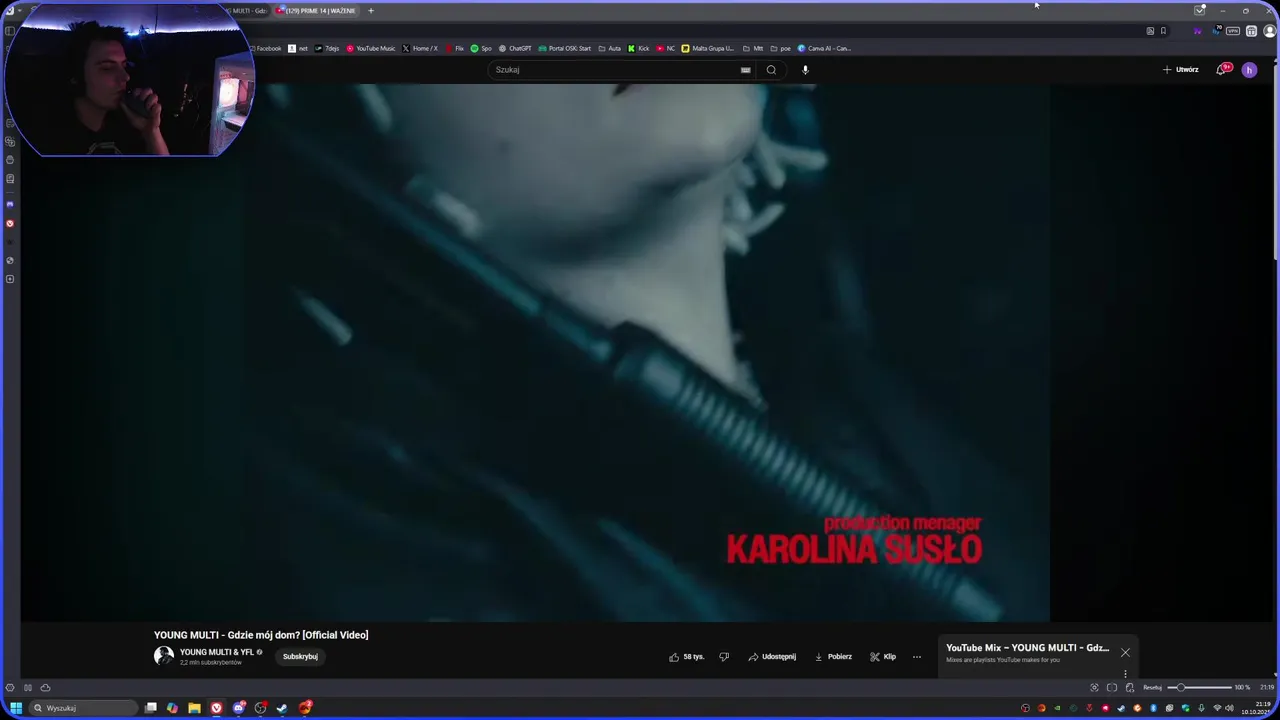Open the YouTube Music bookmark
The image size is (1280, 720).
point(371,48)
